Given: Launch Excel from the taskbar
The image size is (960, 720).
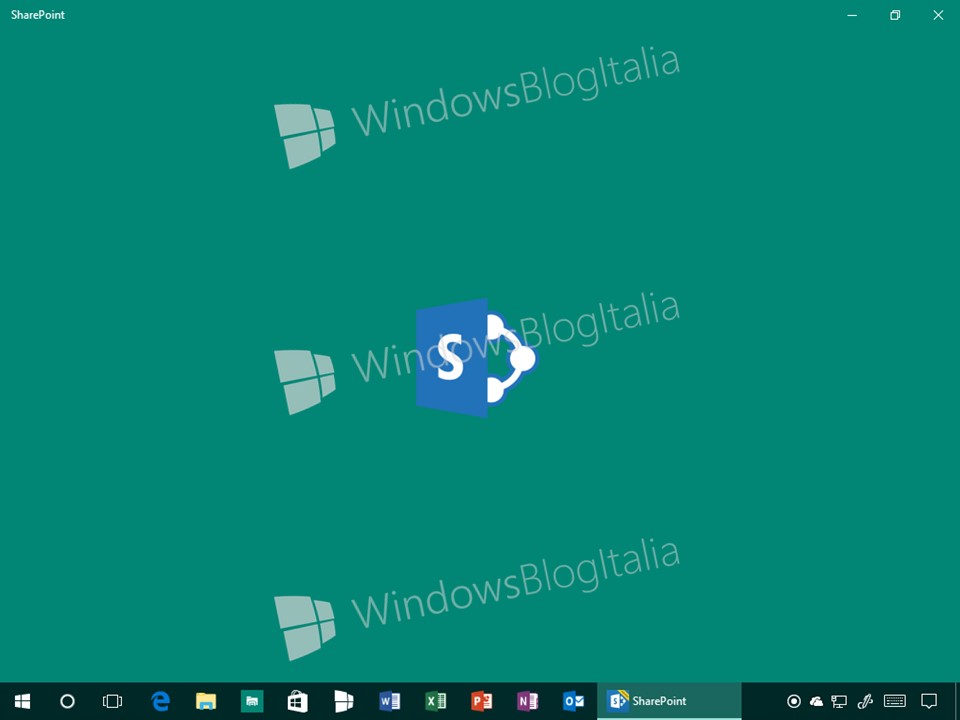Looking at the screenshot, I should (435, 701).
